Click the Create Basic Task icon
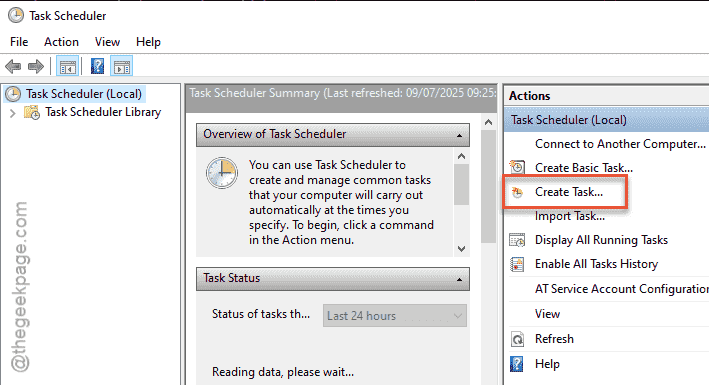Image resolution: width=709 pixels, height=385 pixels. pos(517,167)
